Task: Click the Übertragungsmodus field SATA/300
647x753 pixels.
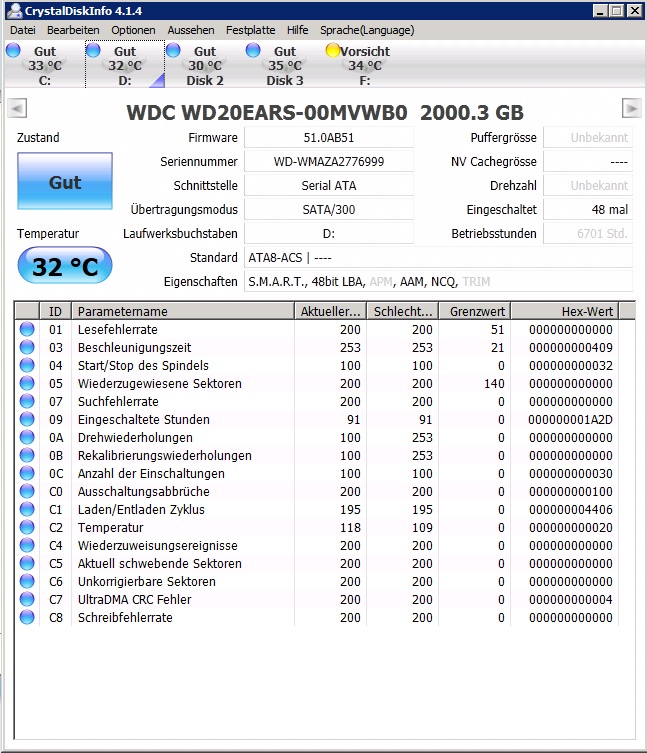Action: tap(329, 209)
